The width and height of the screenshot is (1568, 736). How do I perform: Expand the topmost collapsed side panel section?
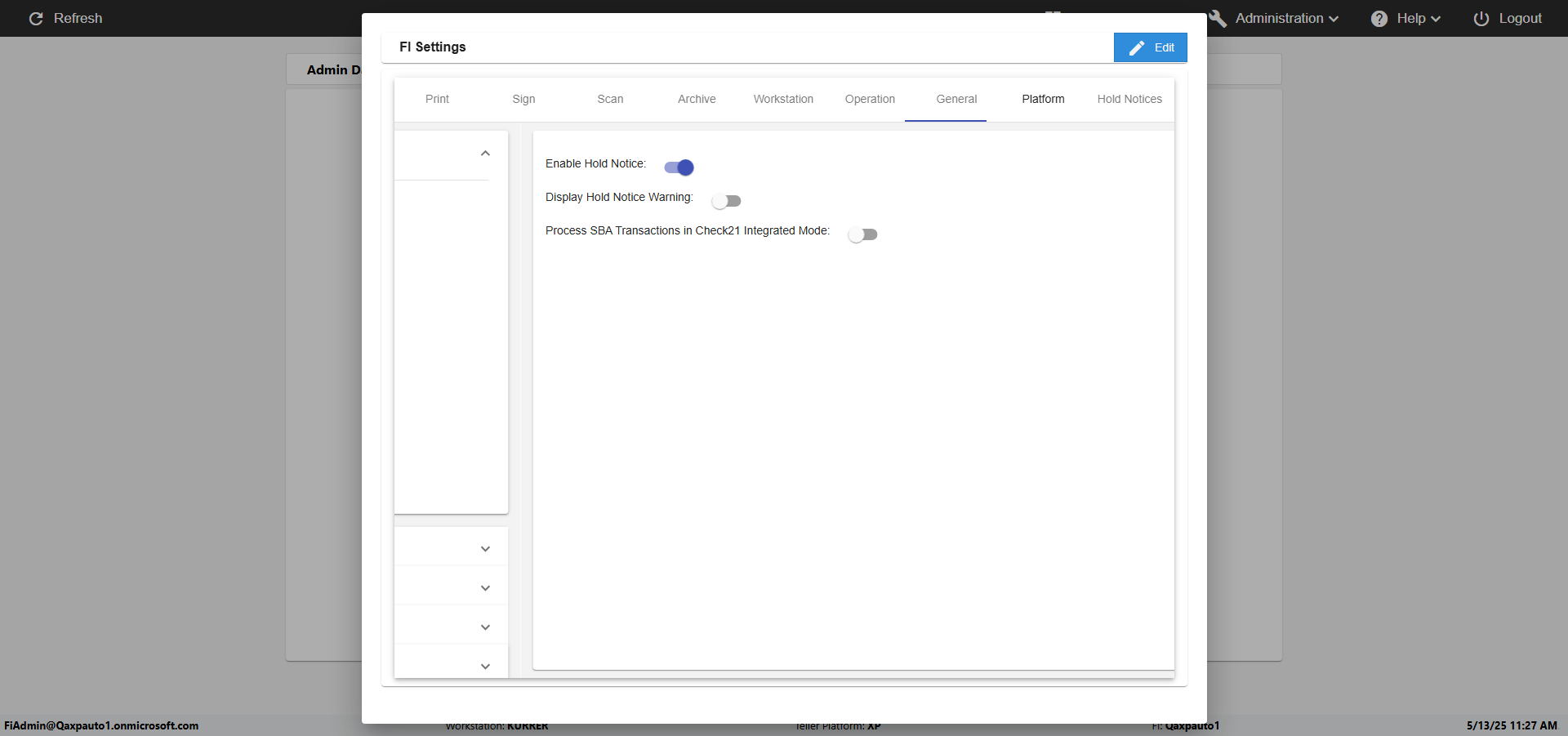coord(485,549)
